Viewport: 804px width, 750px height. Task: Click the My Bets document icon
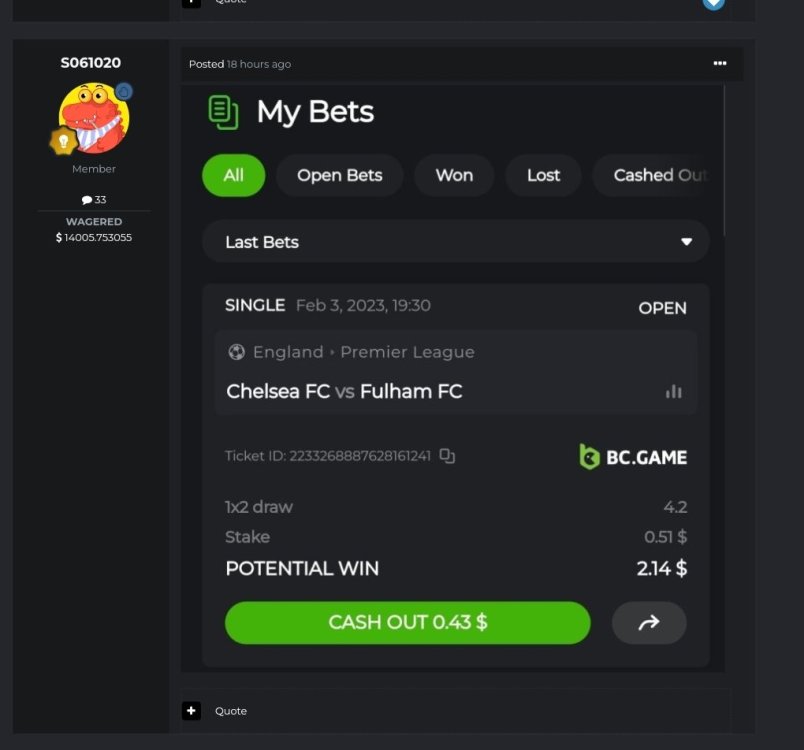tap(223, 111)
